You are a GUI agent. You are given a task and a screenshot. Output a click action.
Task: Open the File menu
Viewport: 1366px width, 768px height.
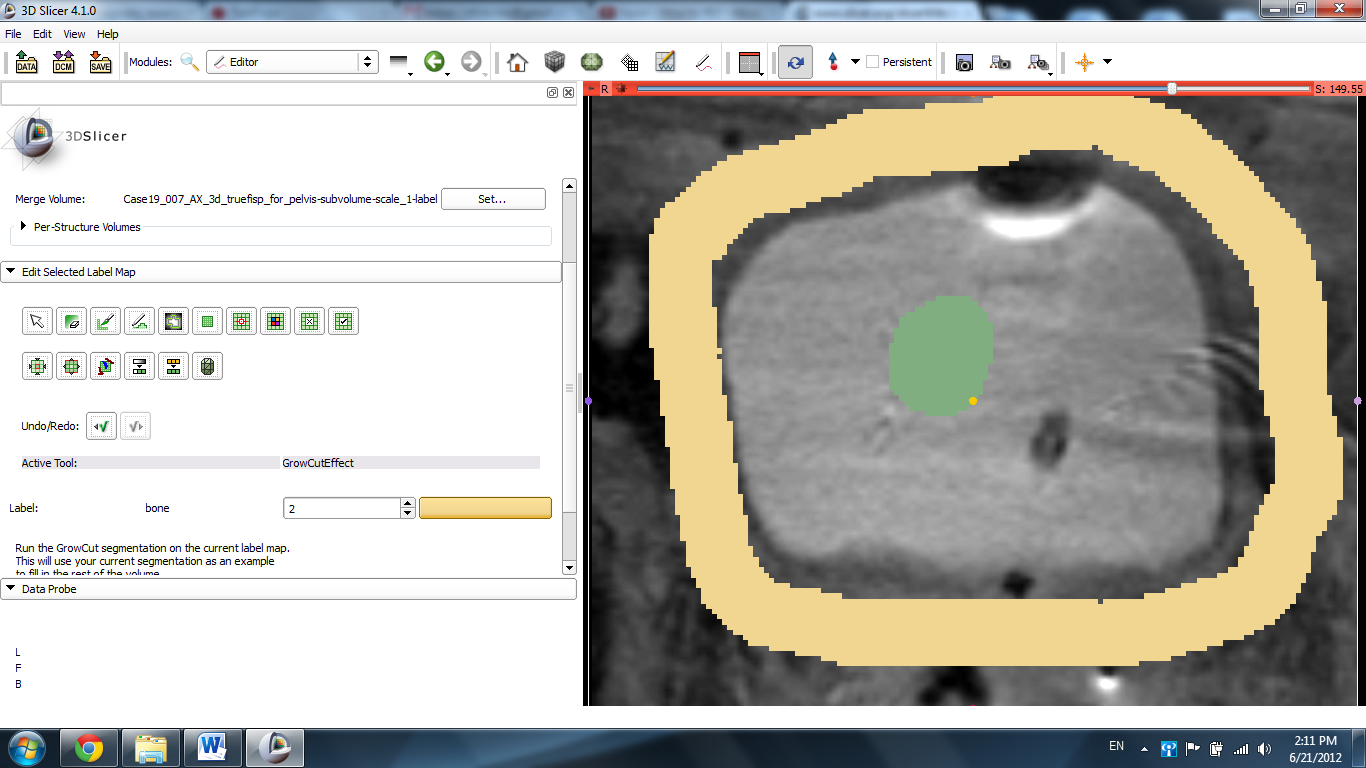(13, 34)
